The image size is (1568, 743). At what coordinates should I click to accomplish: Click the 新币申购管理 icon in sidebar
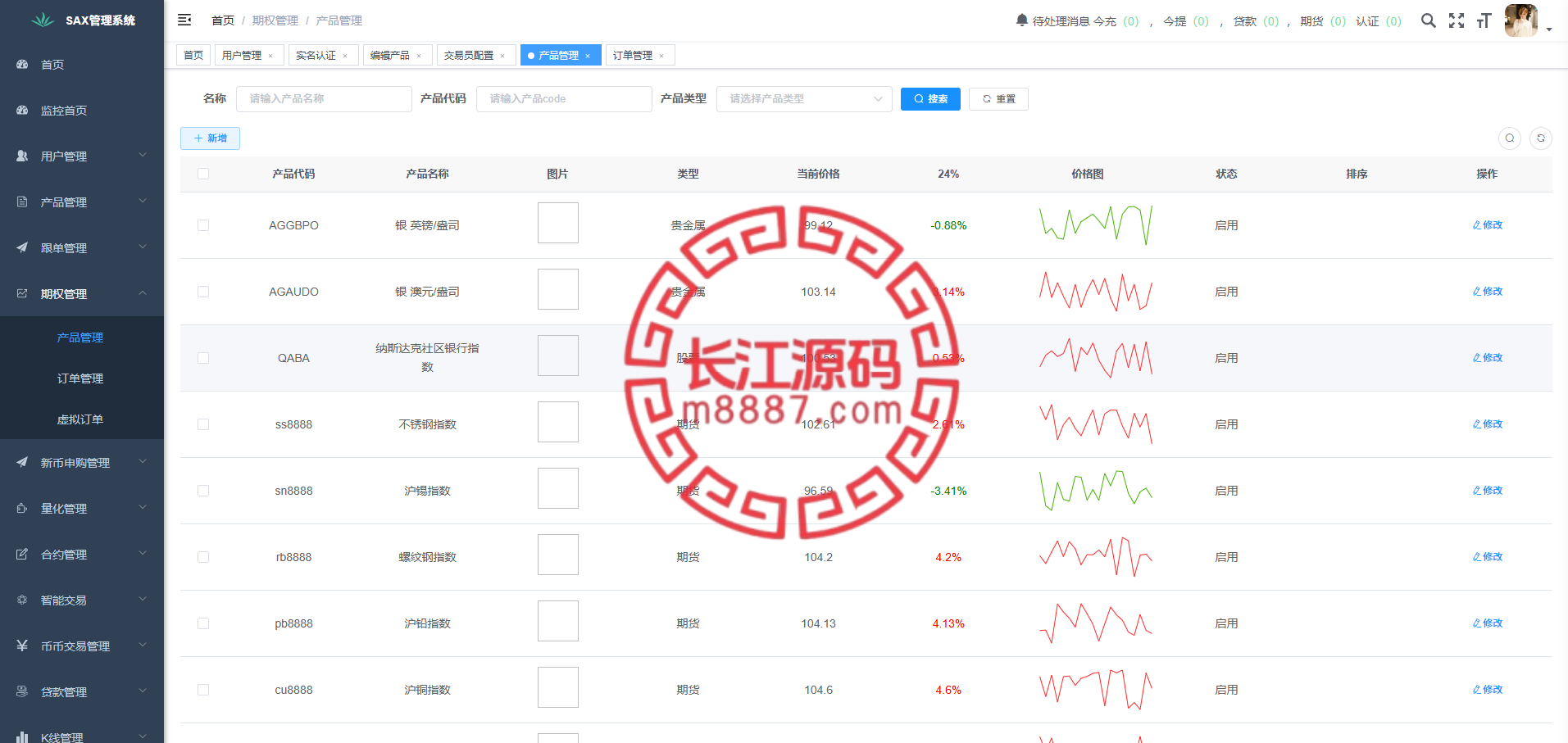click(x=22, y=462)
